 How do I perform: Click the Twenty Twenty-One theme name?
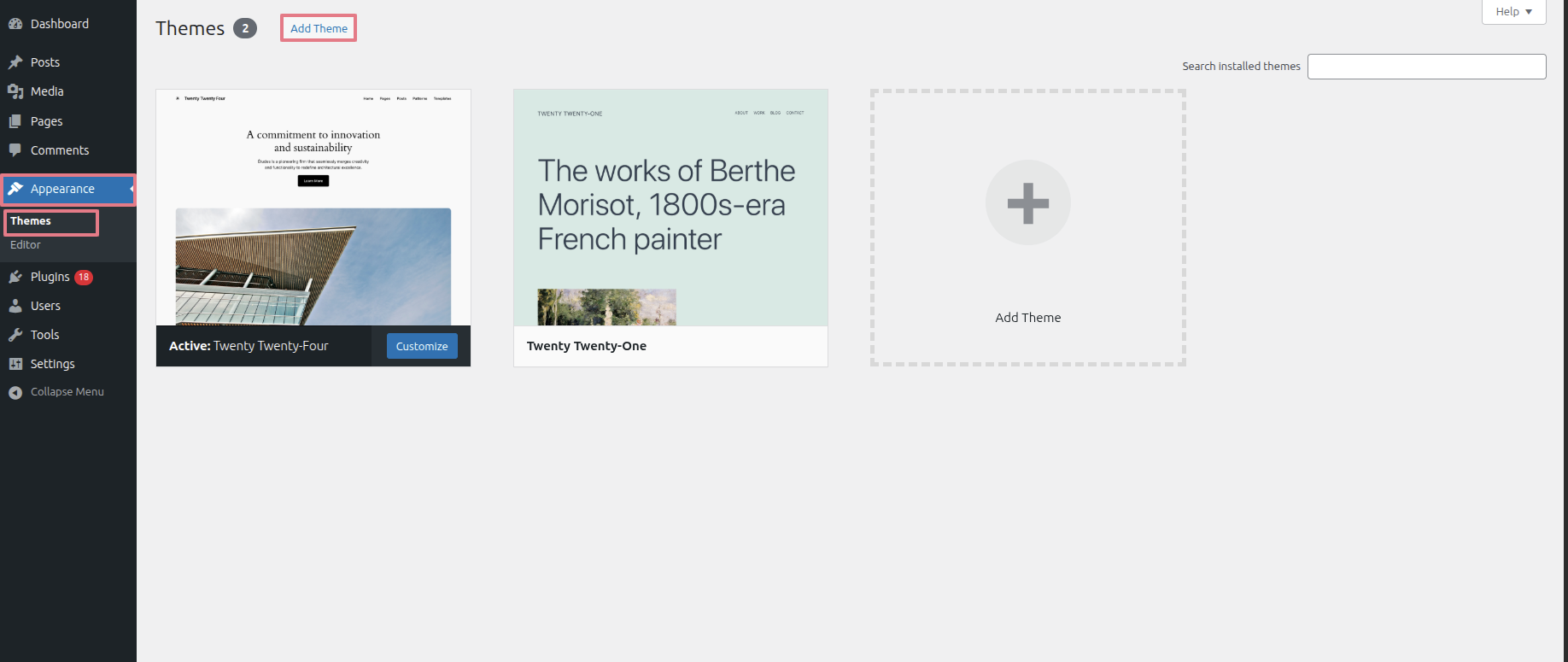(587, 346)
